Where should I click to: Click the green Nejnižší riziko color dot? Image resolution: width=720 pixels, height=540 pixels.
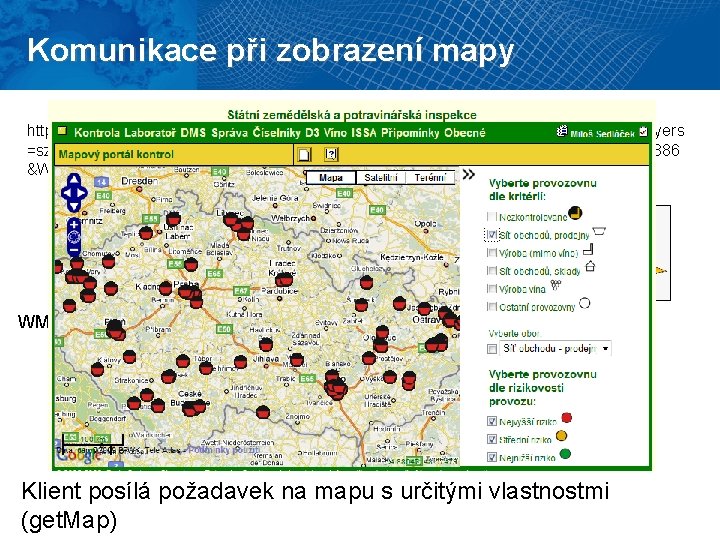click(x=565, y=454)
